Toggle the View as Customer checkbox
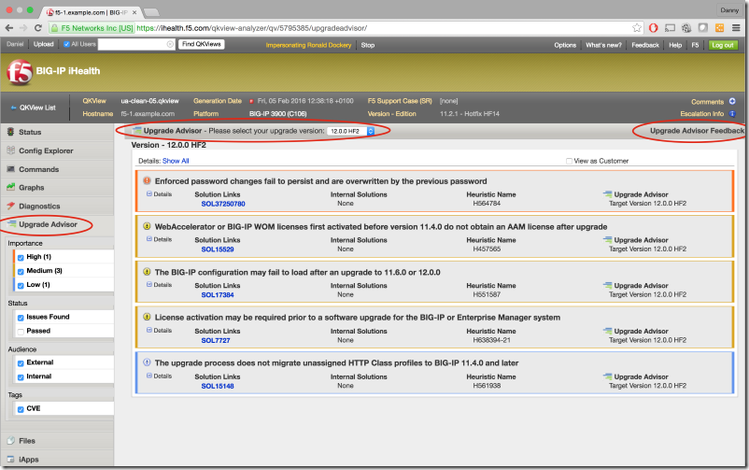The width and height of the screenshot is (749, 470). (x=568, y=160)
